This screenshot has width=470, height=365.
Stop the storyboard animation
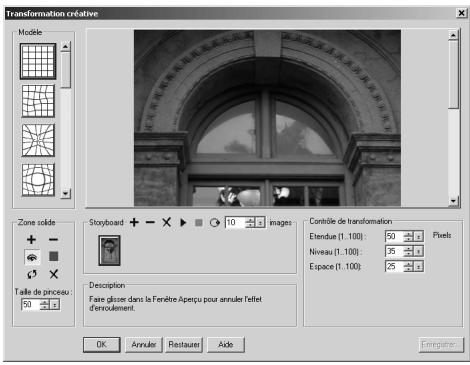point(199,222)
